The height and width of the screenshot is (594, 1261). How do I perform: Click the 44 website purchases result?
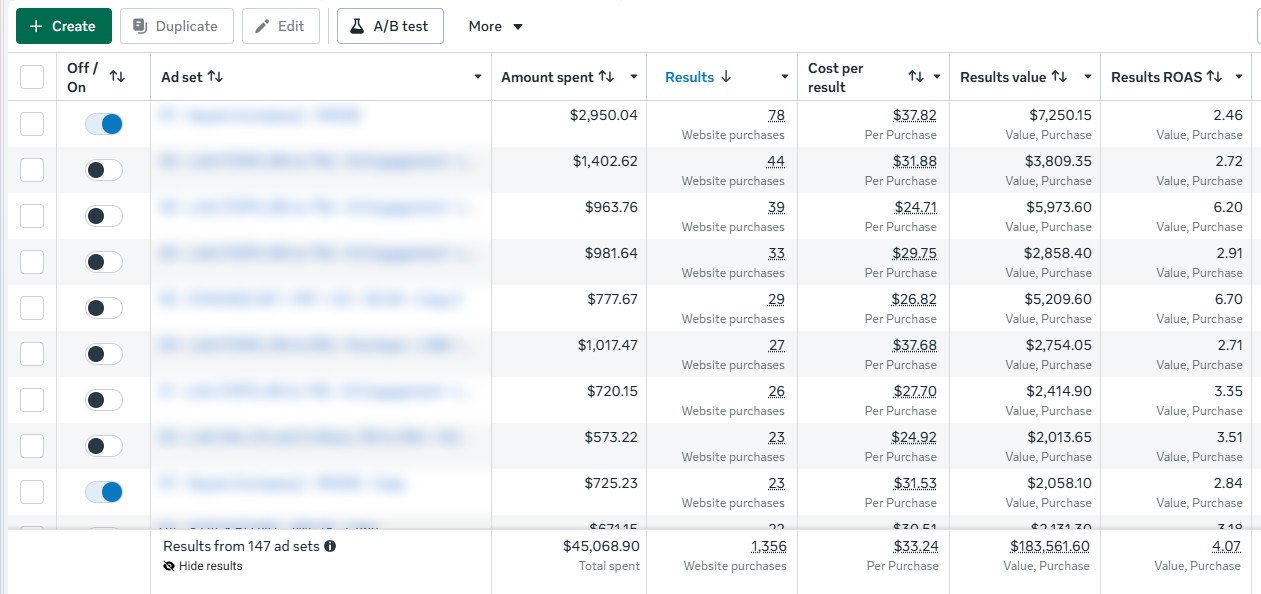[x=776, y=162]
